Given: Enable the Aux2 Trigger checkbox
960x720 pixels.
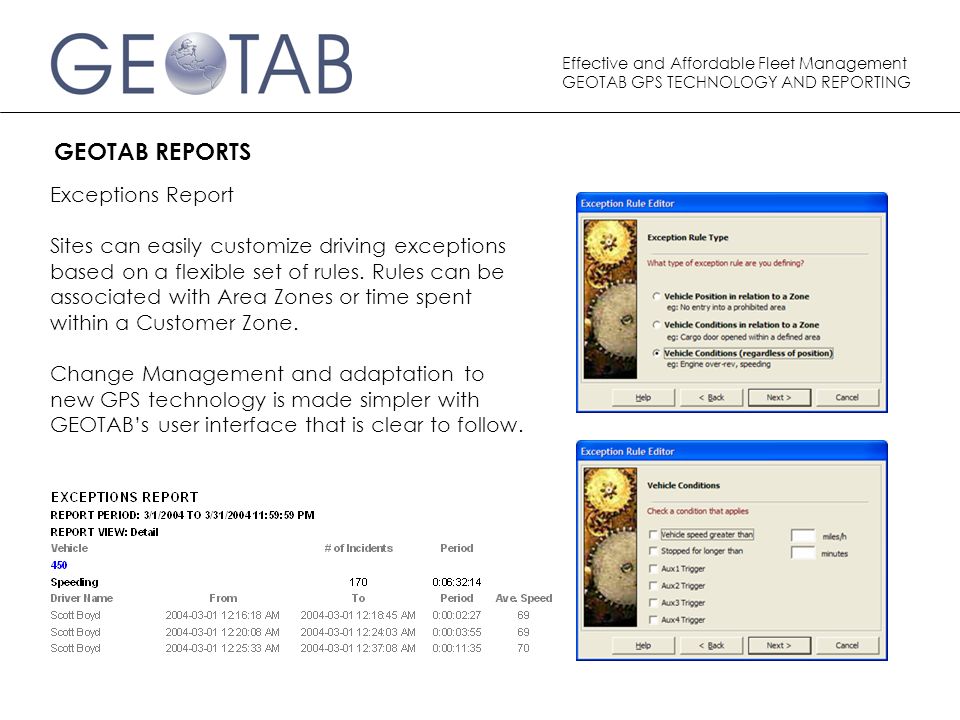Looking at the screenshot, I should 653,586.
